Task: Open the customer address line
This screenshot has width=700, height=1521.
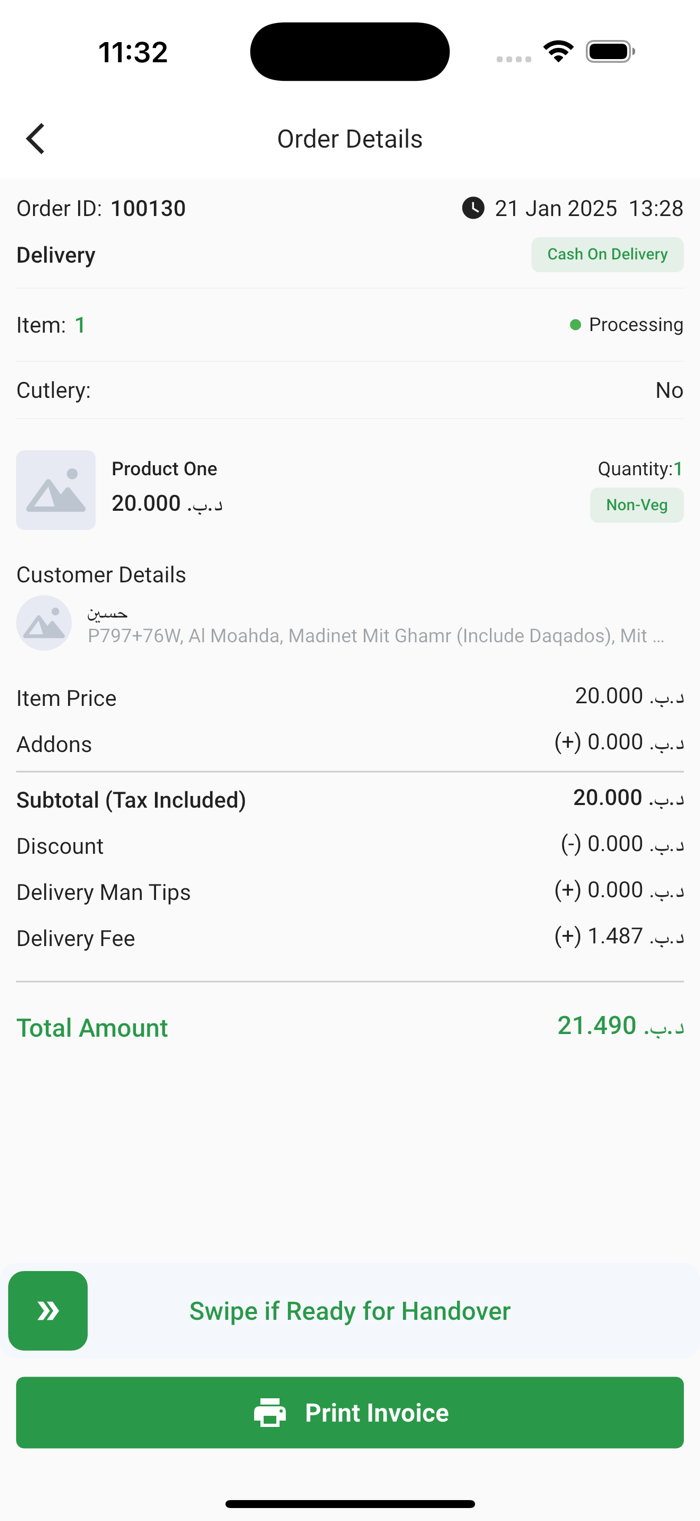Action: pyautogui.click(x=376, y=635)
